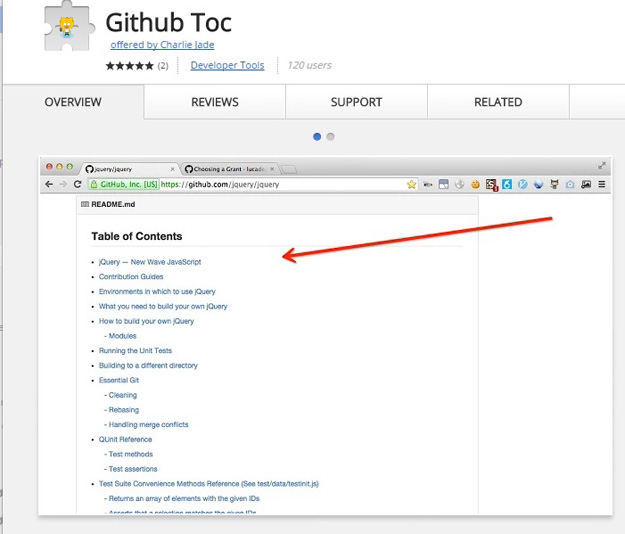Open 'Test Suite Convenience Methods Reference' link
625x534 pixels.
click(x=209, y=483)
